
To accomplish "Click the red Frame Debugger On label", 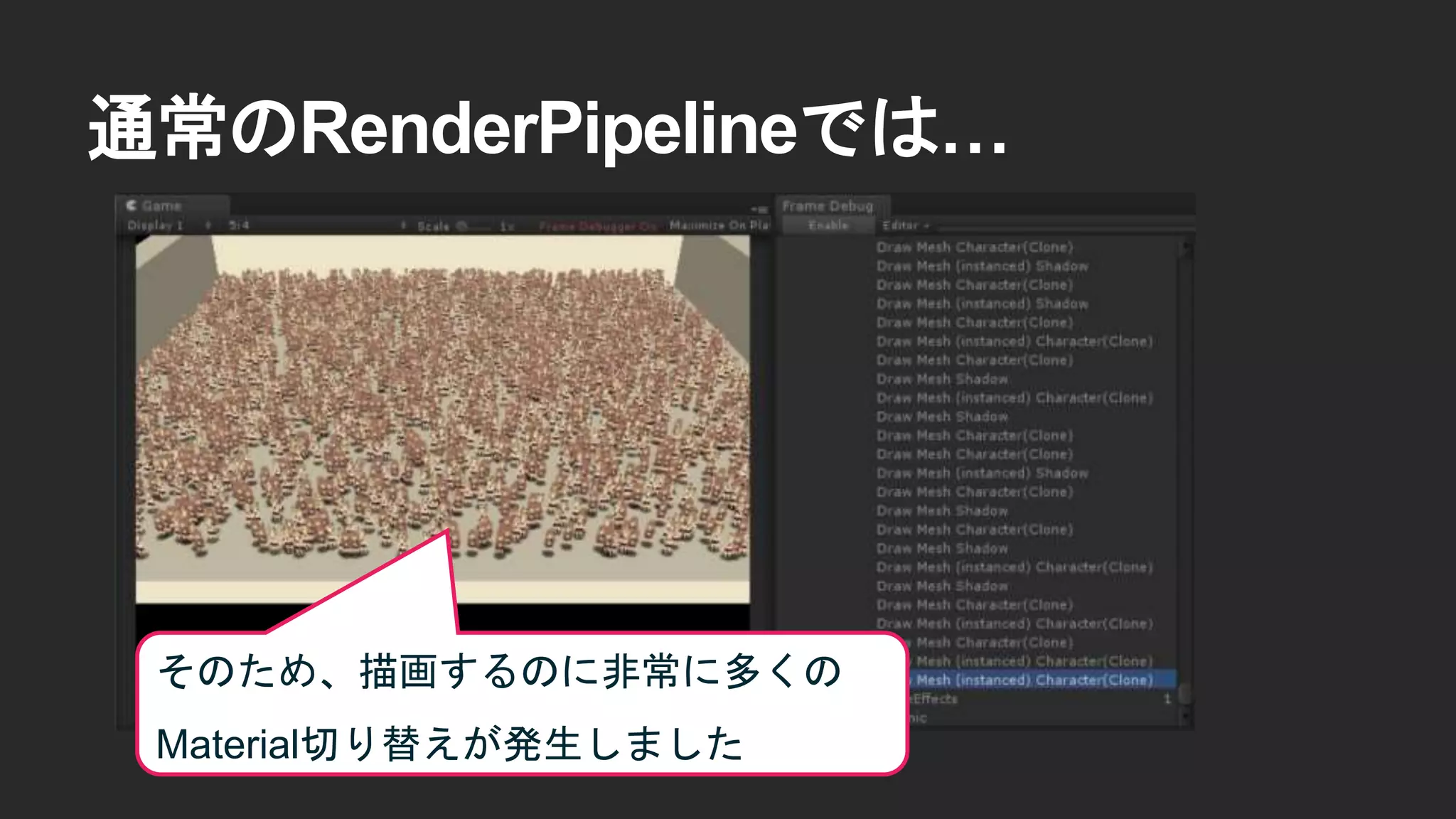I will 597,226.
